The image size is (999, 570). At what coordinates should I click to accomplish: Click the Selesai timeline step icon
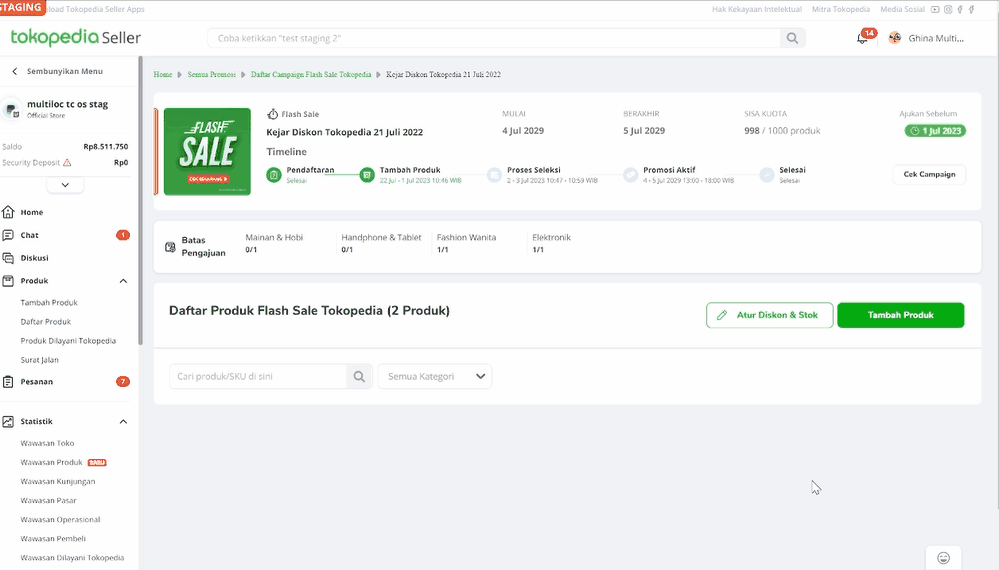[766, 175]
